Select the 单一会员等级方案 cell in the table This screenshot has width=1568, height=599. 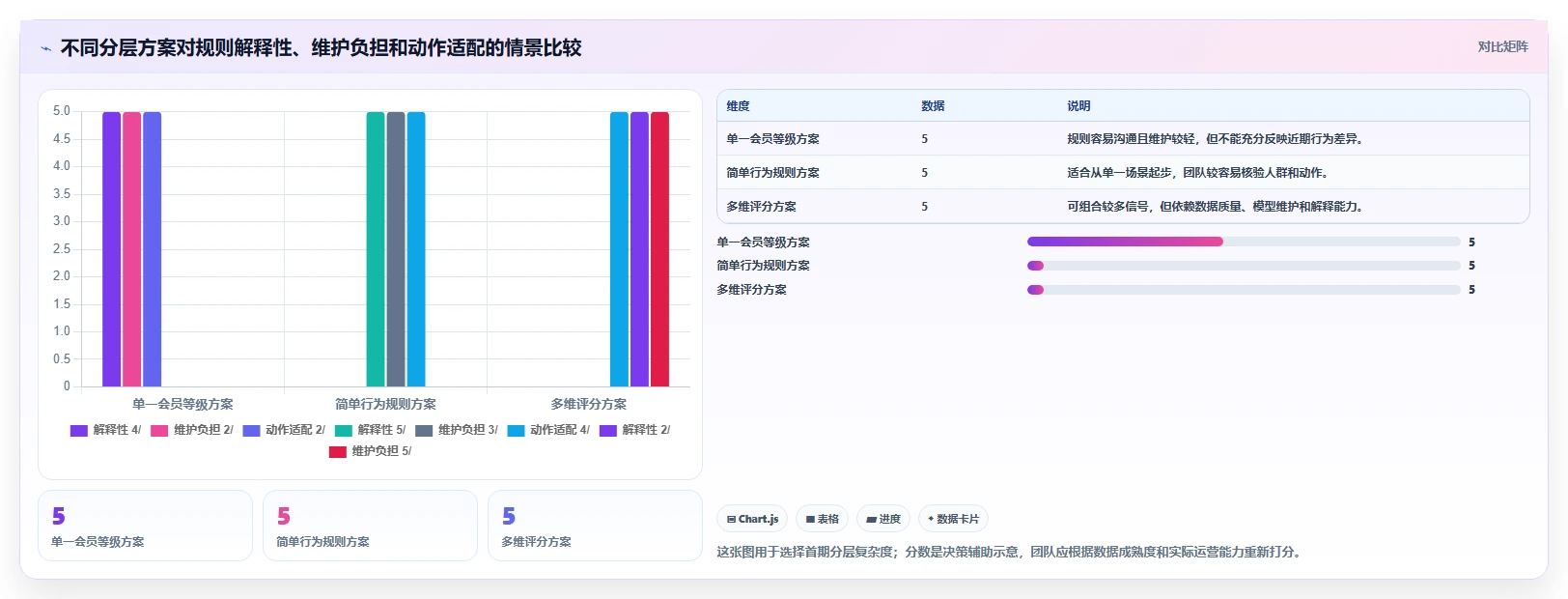tap(772, 139)
